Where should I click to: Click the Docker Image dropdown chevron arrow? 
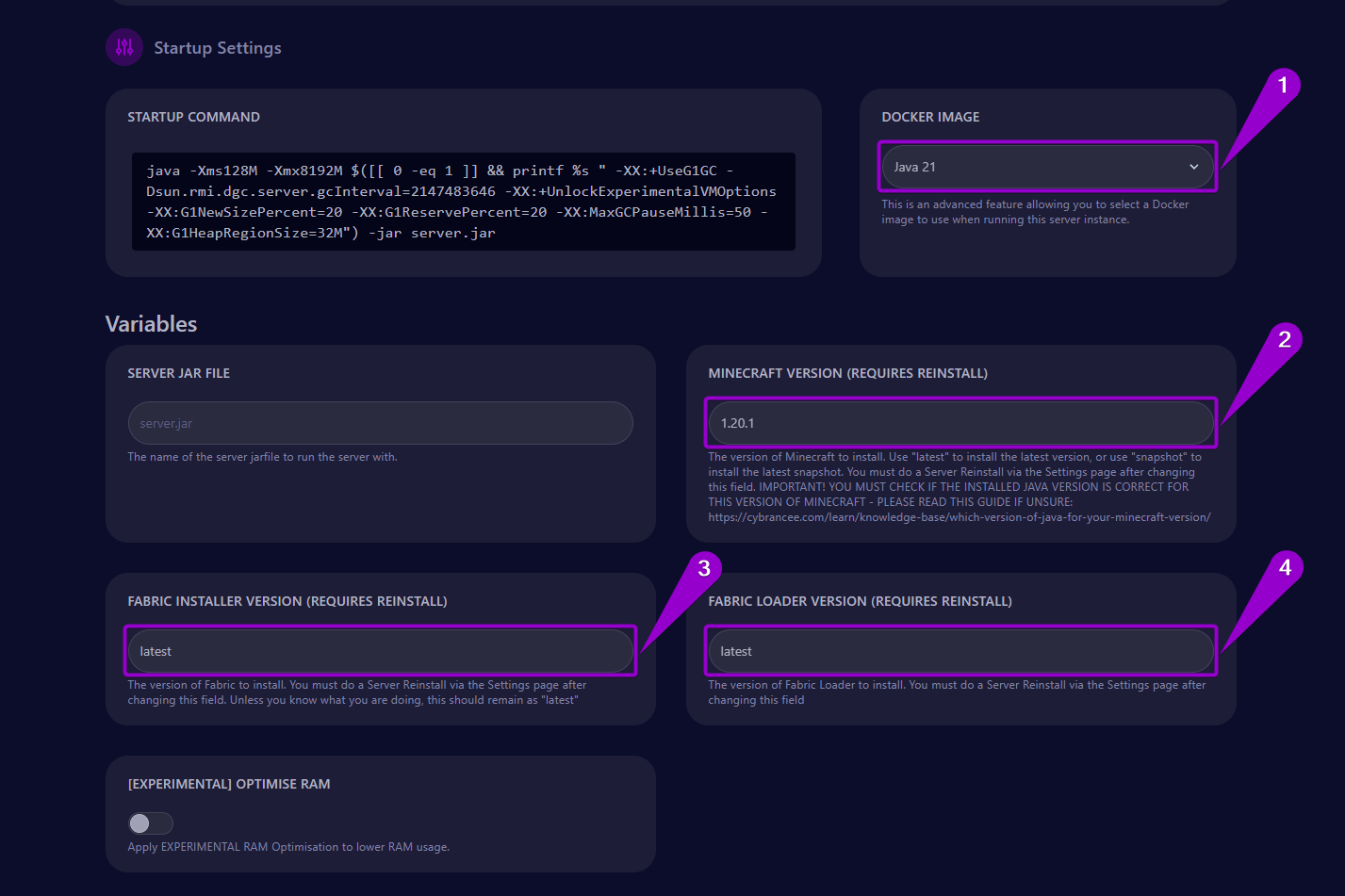(x=1193, y=166)
